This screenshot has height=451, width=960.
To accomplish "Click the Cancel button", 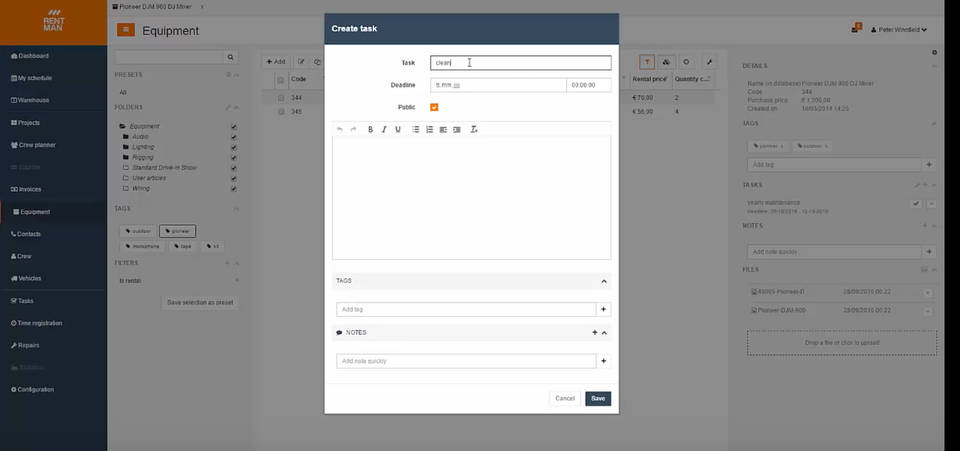I will coord(564,398).
